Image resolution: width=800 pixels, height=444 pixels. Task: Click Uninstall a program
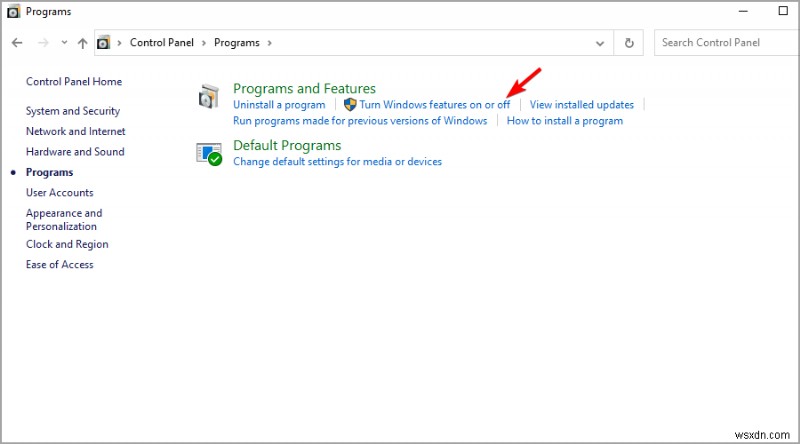[279, 105]
